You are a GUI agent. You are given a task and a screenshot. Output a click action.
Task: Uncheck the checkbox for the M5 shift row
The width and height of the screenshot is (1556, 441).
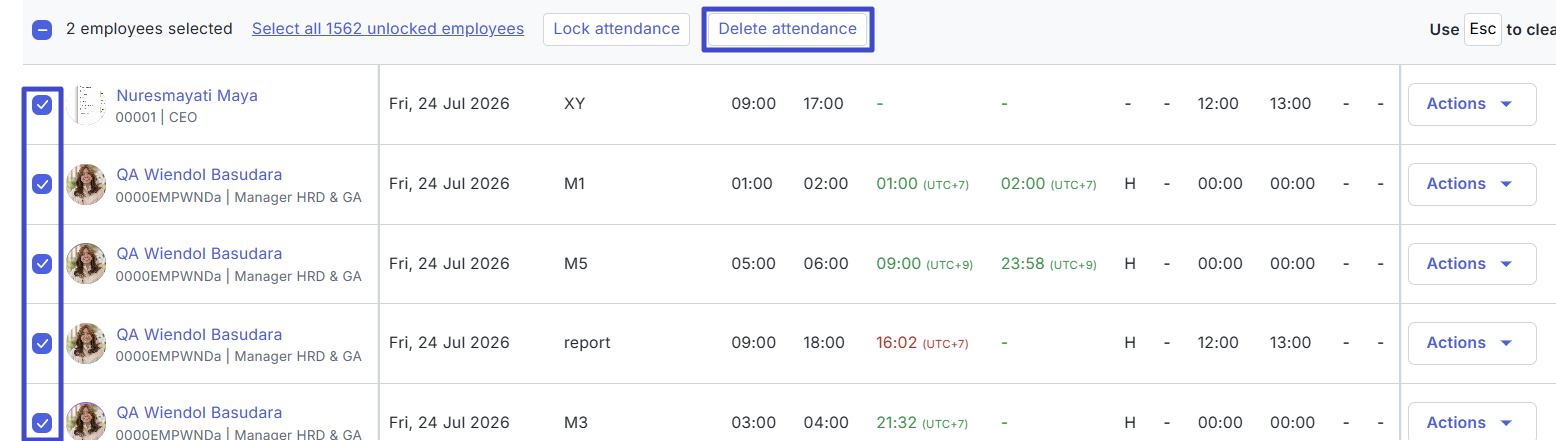42,264
